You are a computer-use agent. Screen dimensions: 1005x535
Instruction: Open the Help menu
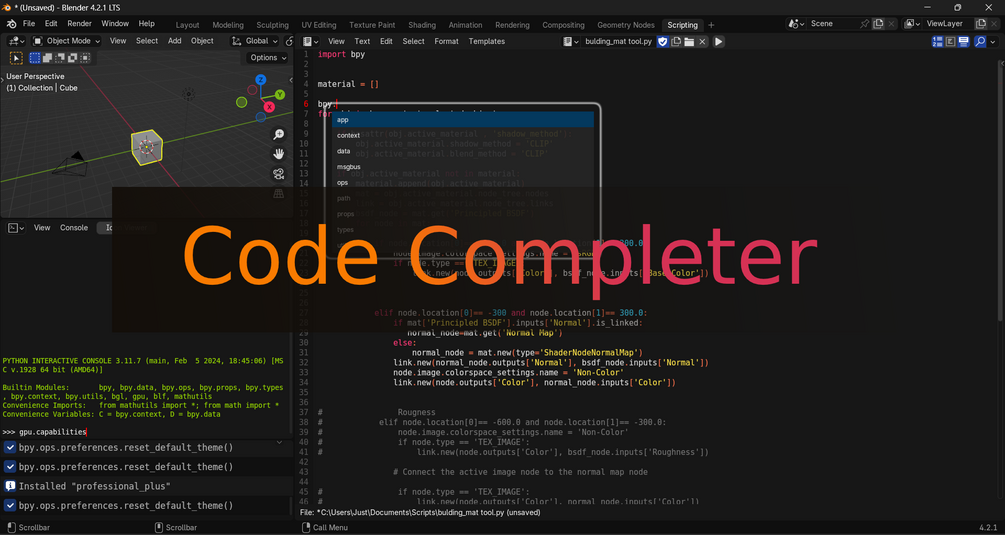(x=147, y=24)
